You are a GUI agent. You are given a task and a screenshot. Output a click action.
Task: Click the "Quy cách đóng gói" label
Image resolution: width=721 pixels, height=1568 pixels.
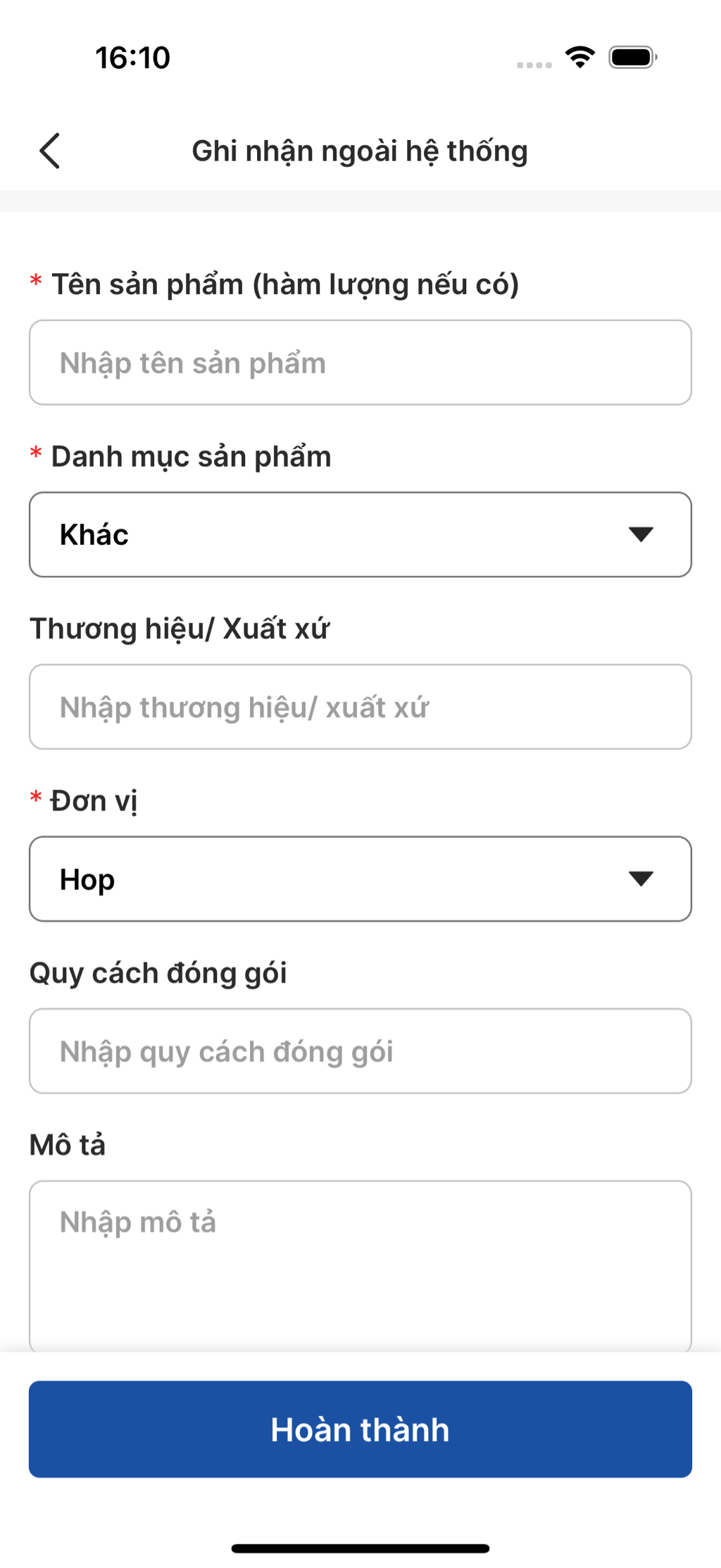[158, 973]
